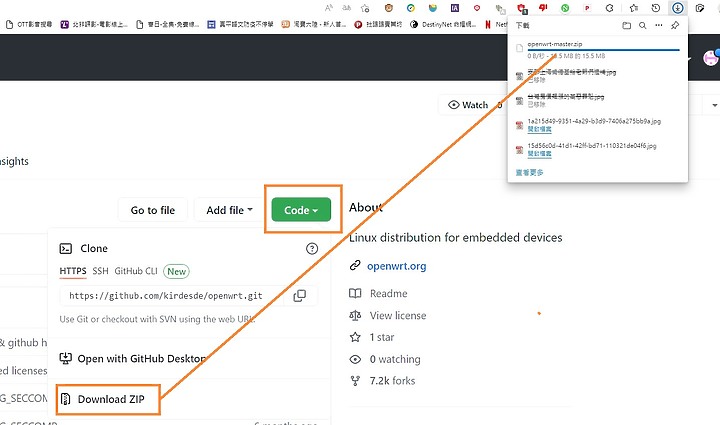Search downloads with magnifier icon
The height and width of the screenshot is (425, 720).
pos(642,26)
